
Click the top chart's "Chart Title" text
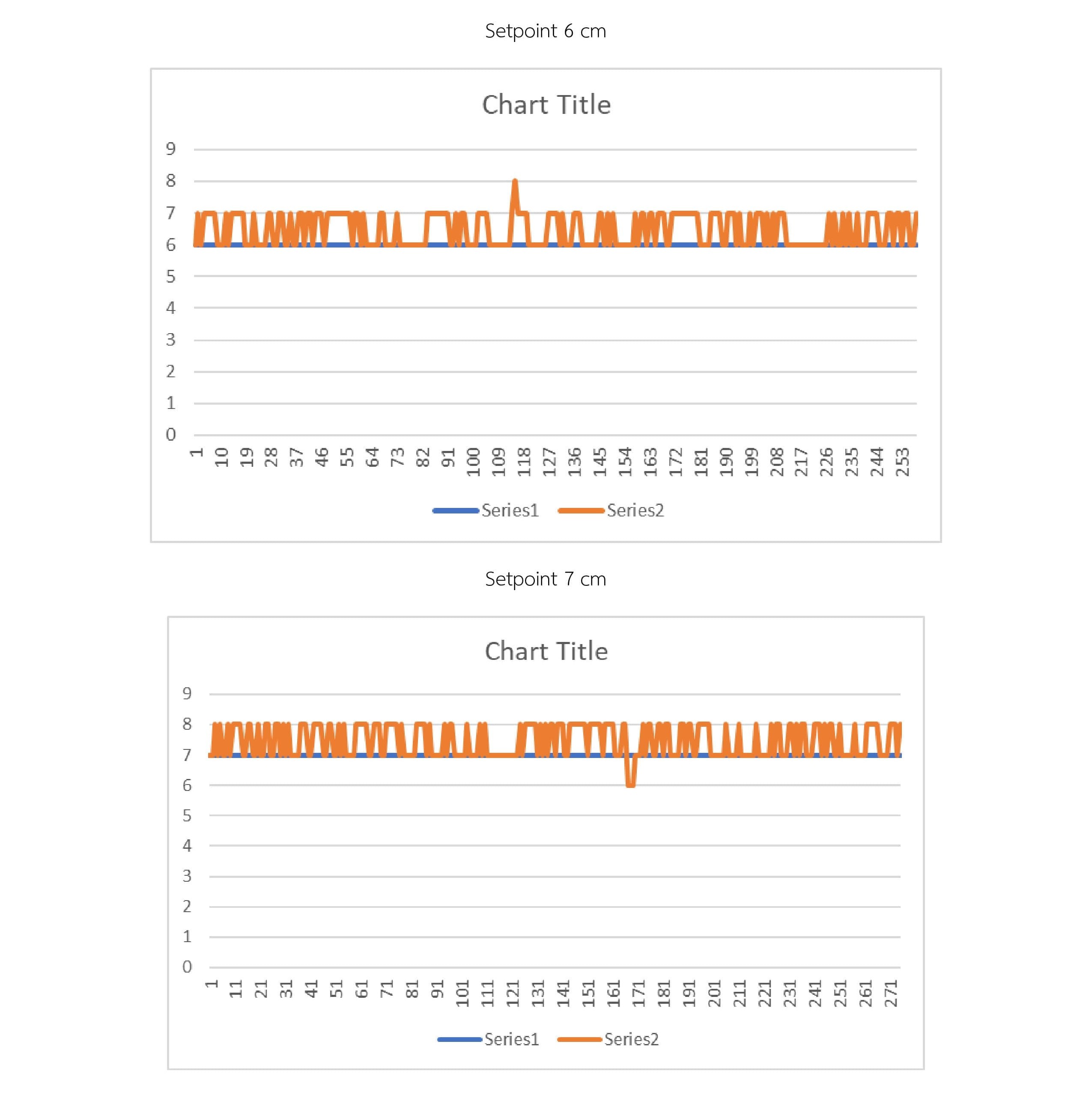(546, 105)
